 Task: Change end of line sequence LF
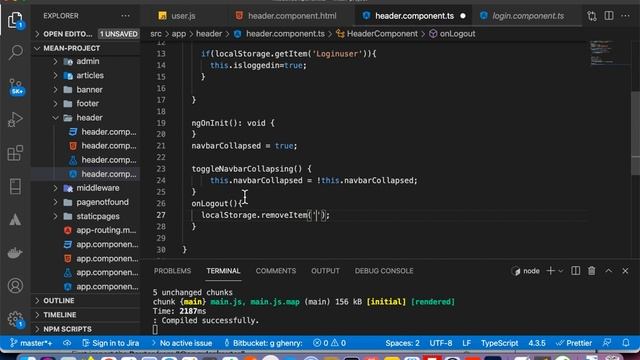tap(466, 343)
